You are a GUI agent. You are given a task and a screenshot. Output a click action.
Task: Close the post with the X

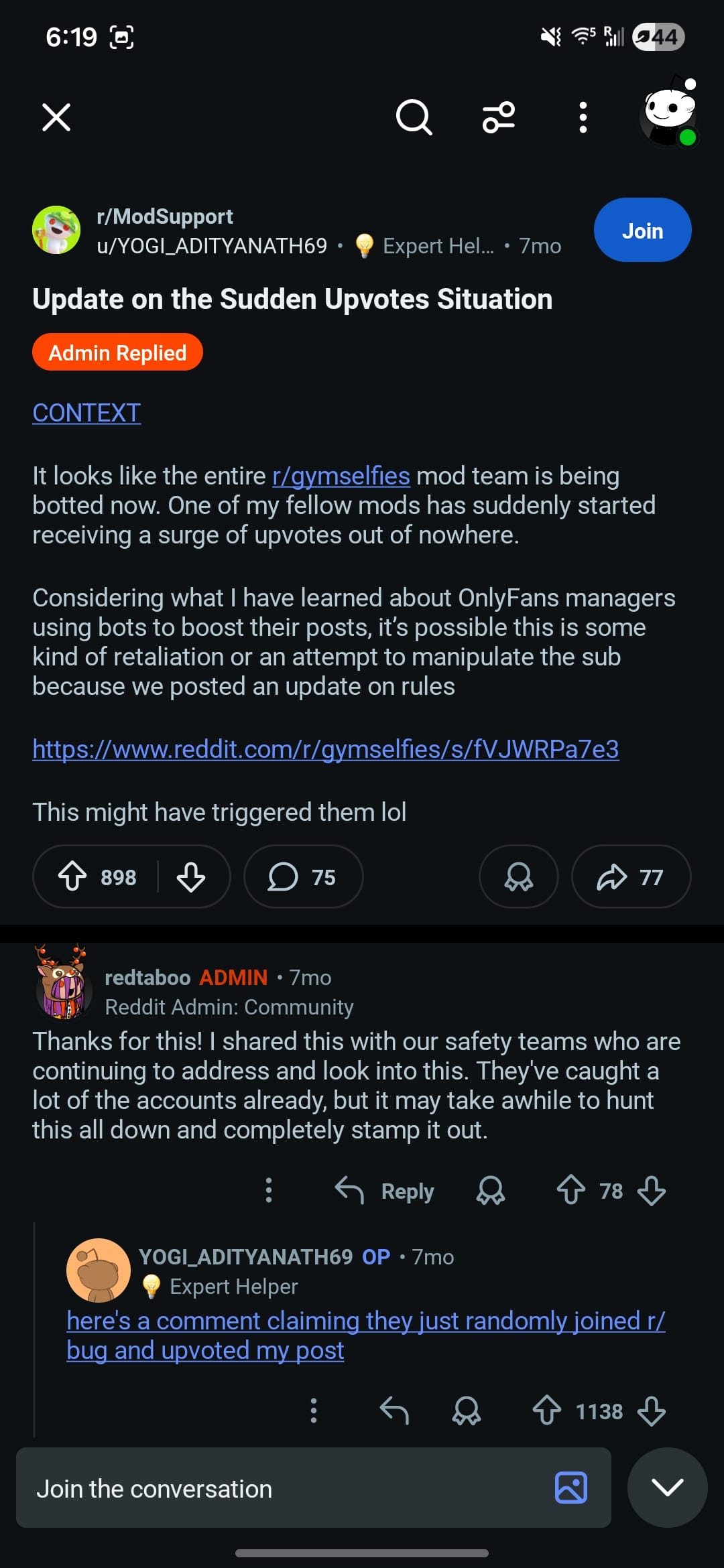point(56,117)
